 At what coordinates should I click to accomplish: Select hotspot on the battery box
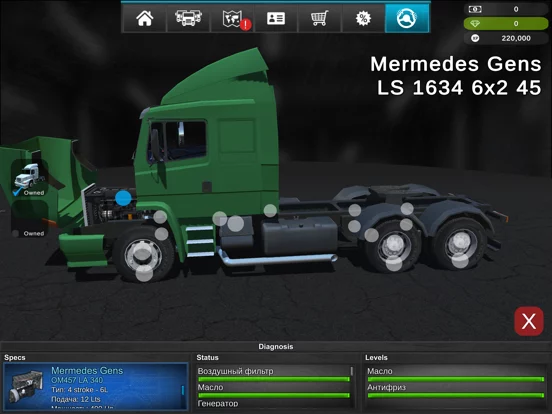236,224
